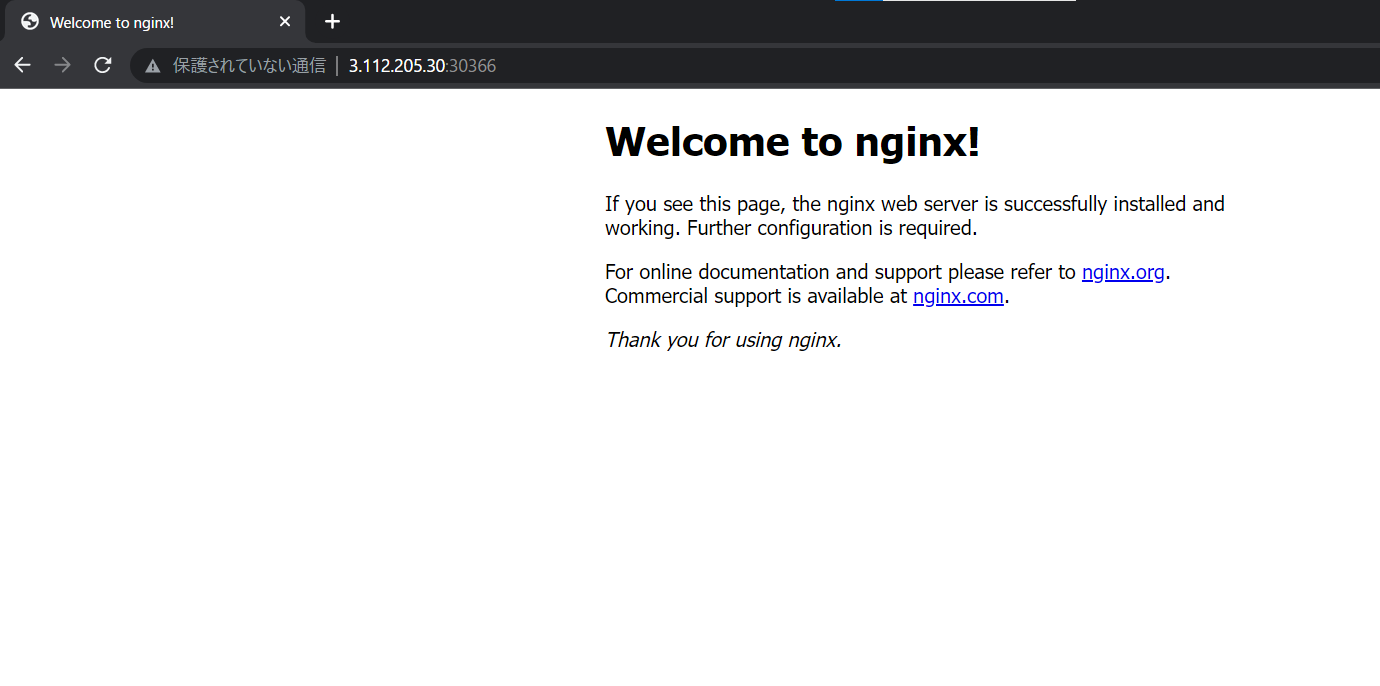This screenshot has height=686, width=1380.
Task: Close the Welcome to nginx! tab
Action: coord(285,22)
